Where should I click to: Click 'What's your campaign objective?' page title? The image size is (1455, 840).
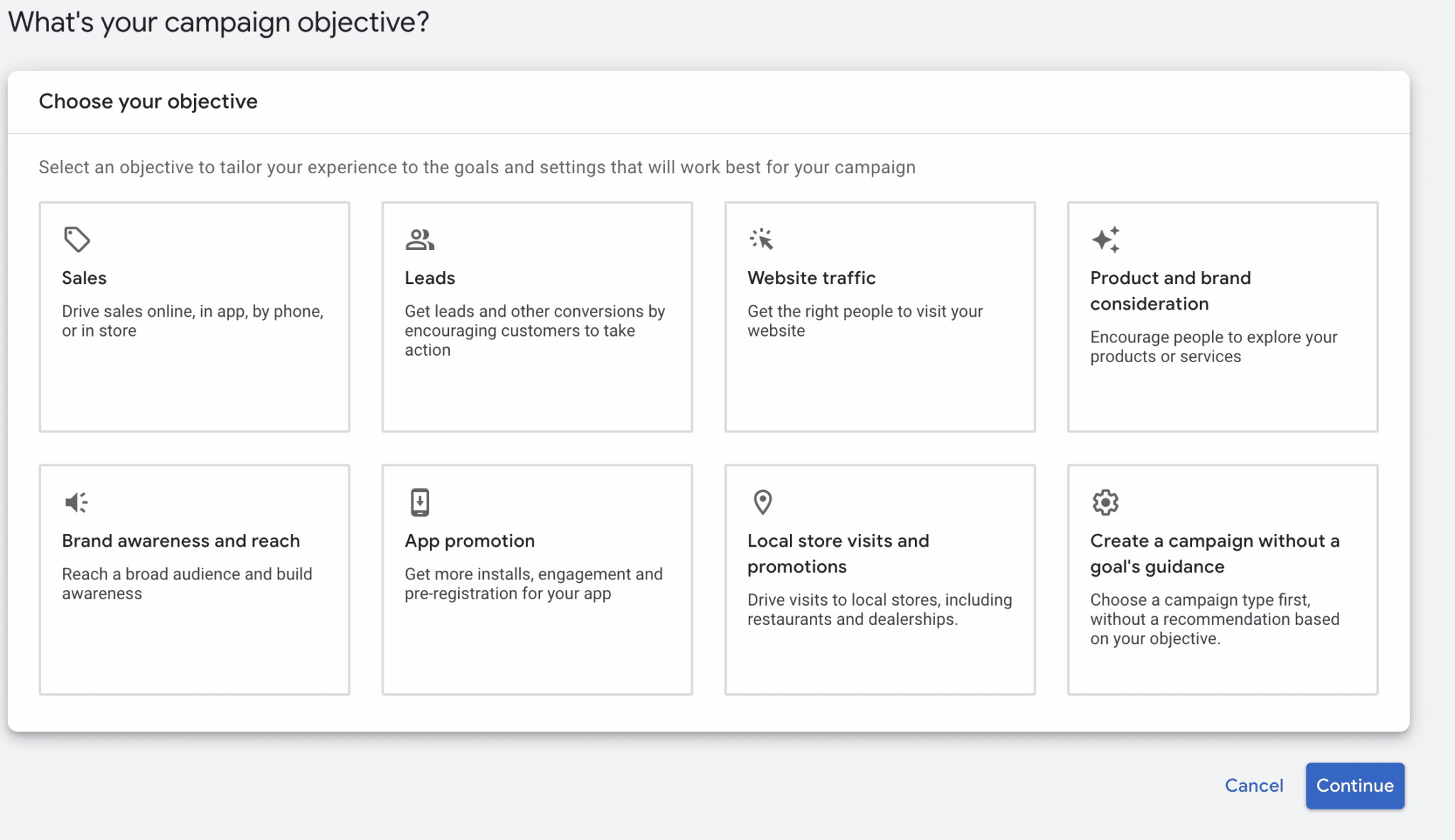pos(219,22)
